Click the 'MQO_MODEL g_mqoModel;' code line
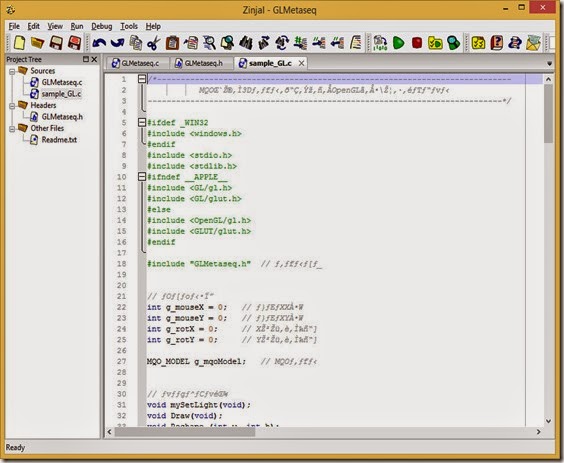Image resolution: width=564 pixels, height=463 pixels. point(196,361)
